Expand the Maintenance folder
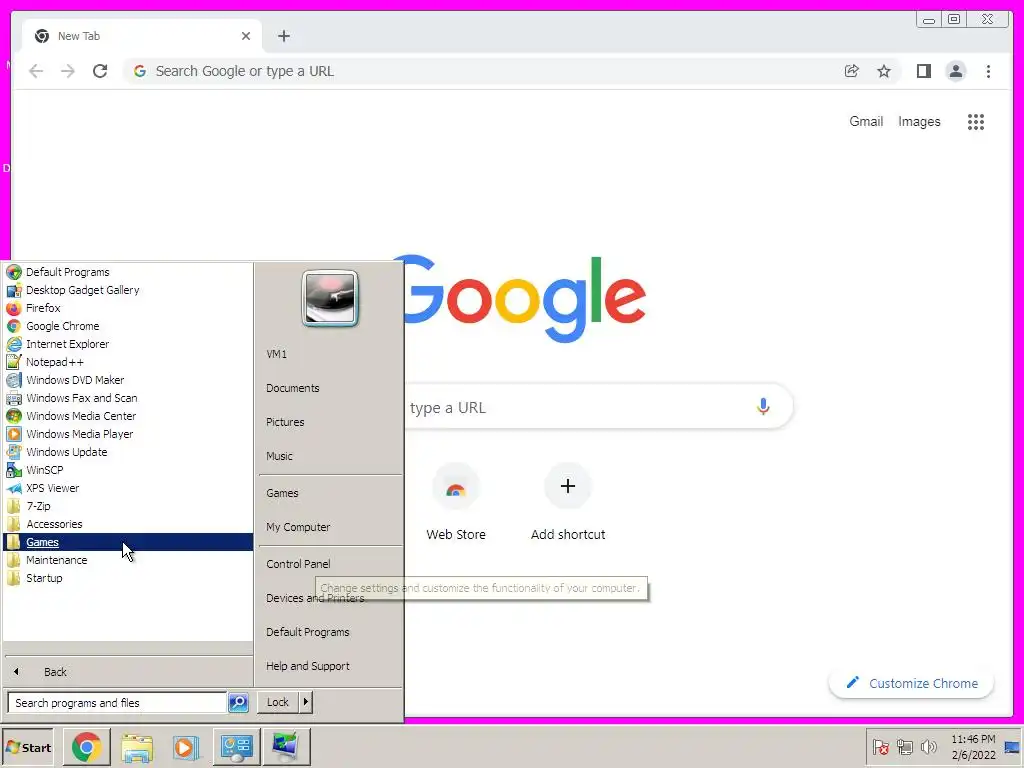The width and height of the screenshot is (1024, 768). [x=128, y=560]
